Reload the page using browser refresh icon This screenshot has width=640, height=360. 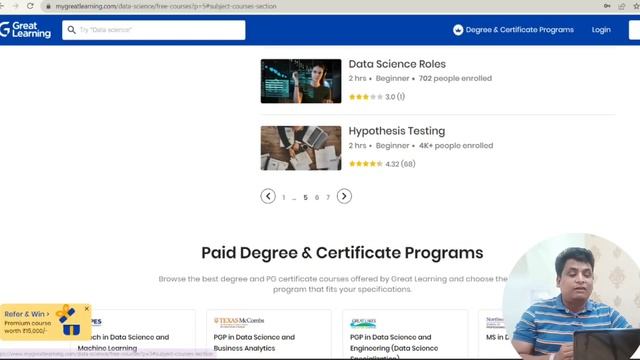tap(30, 6)
